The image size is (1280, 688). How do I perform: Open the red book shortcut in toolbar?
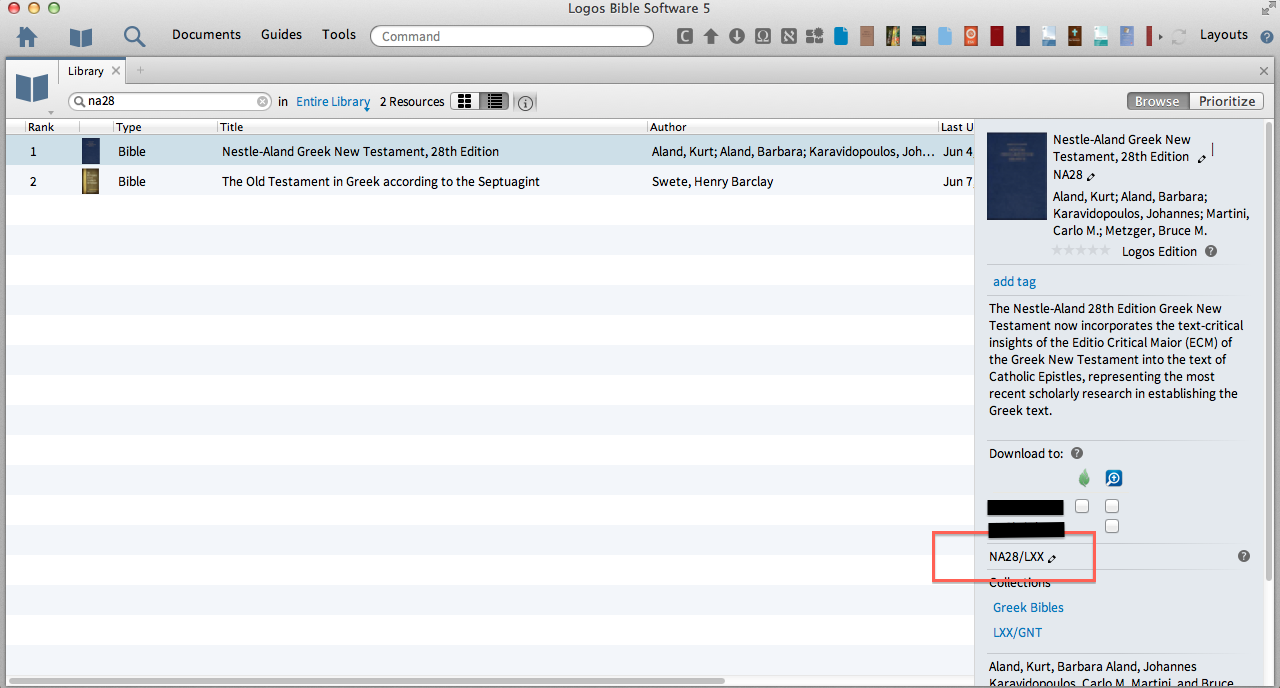(x=997, y=36)
